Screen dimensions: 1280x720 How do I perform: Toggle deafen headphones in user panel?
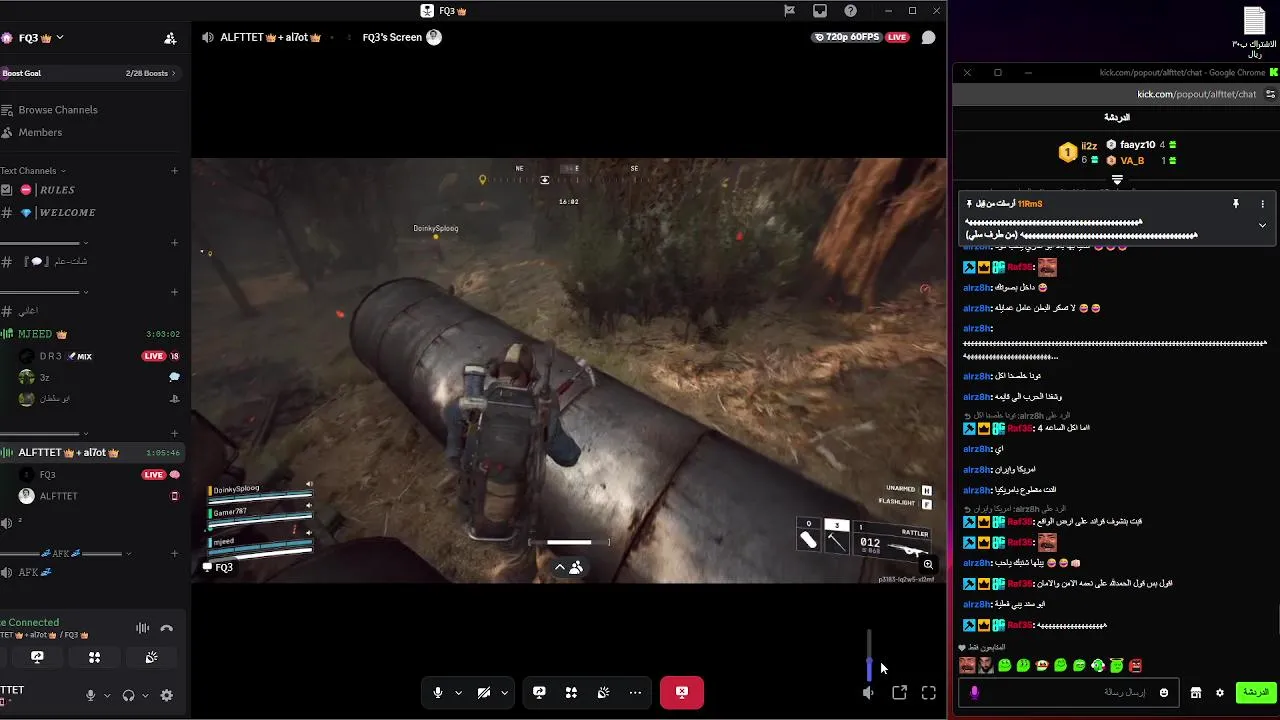tap(128, 695)
